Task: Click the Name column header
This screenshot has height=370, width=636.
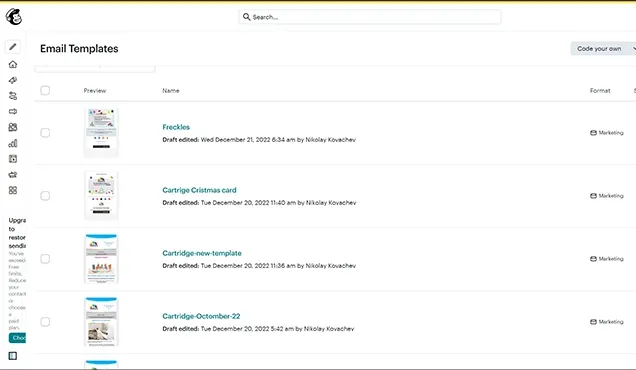Action: pos(171,90)
